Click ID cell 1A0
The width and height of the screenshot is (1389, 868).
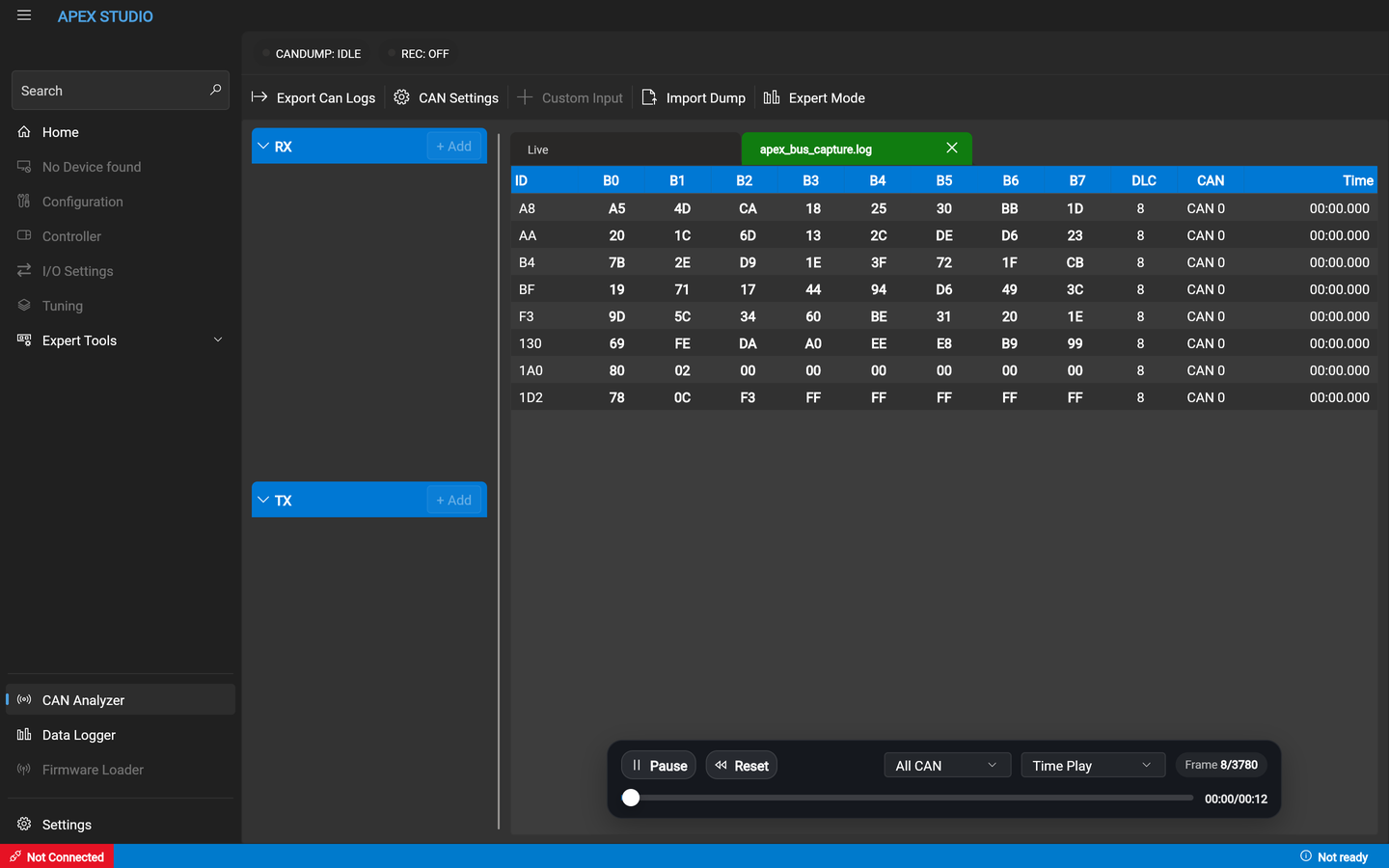coord(531,370)
